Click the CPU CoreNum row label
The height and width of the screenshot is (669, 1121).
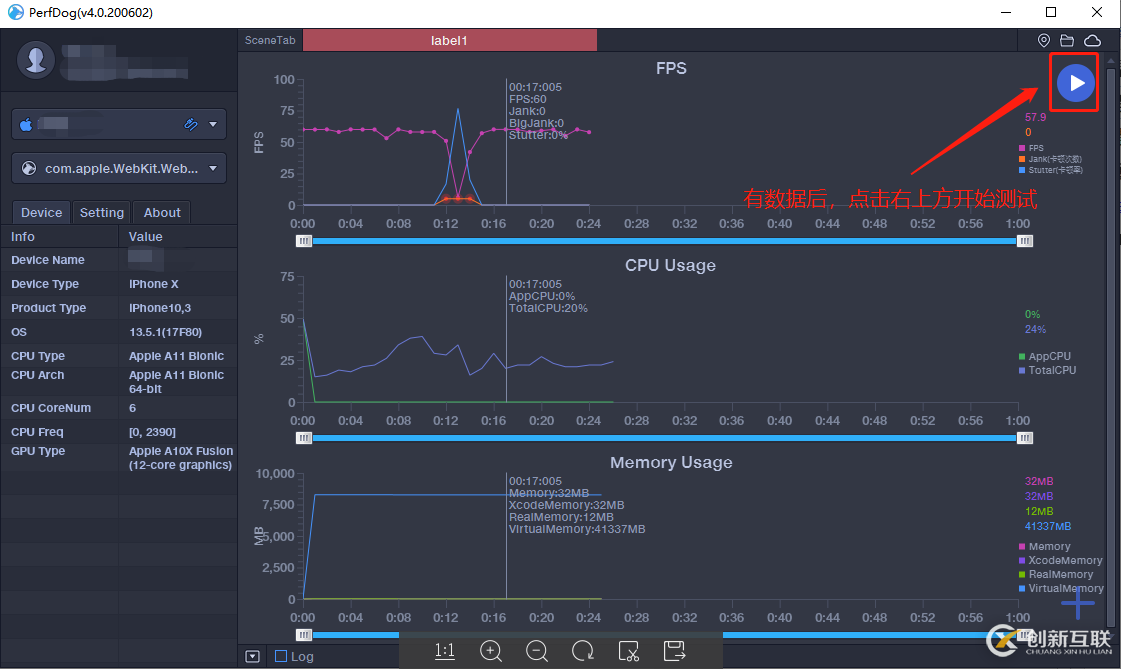51,408
